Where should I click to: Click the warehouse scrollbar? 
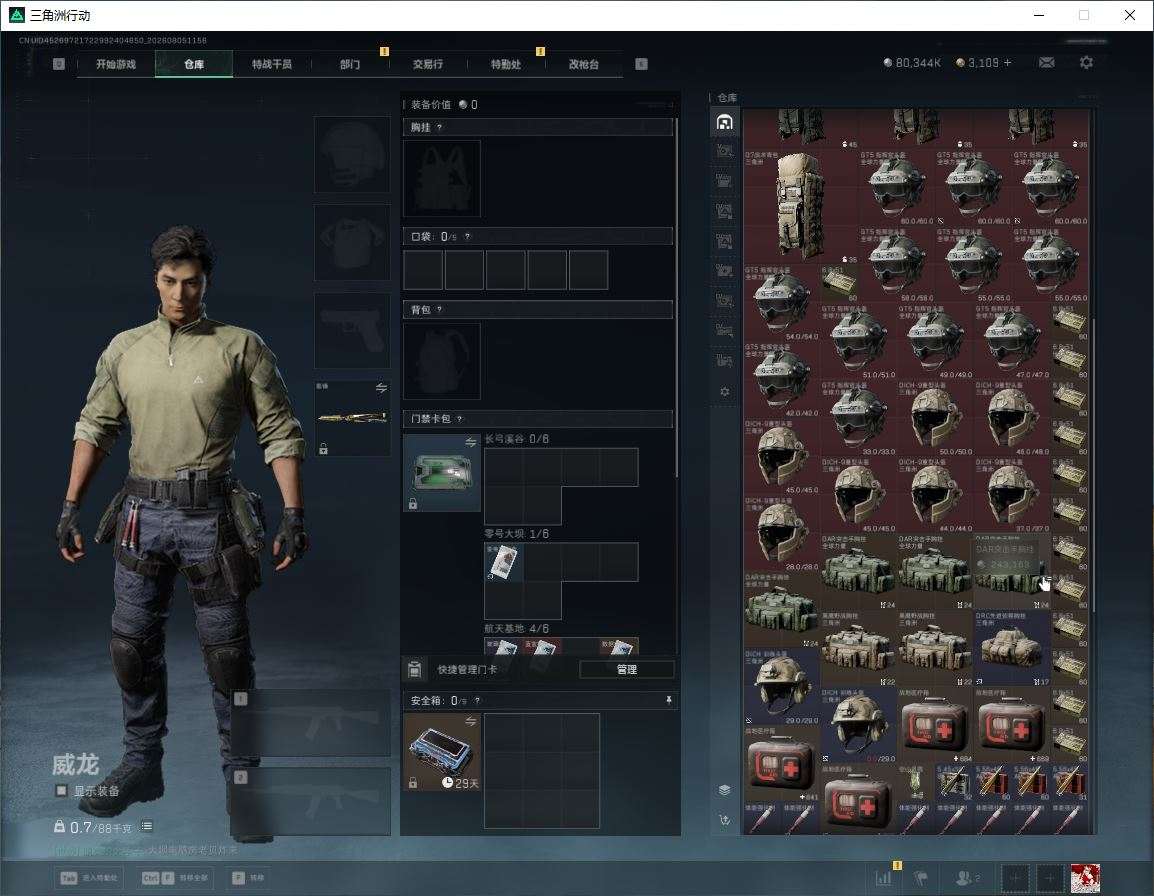click(x=1094, y=463)
